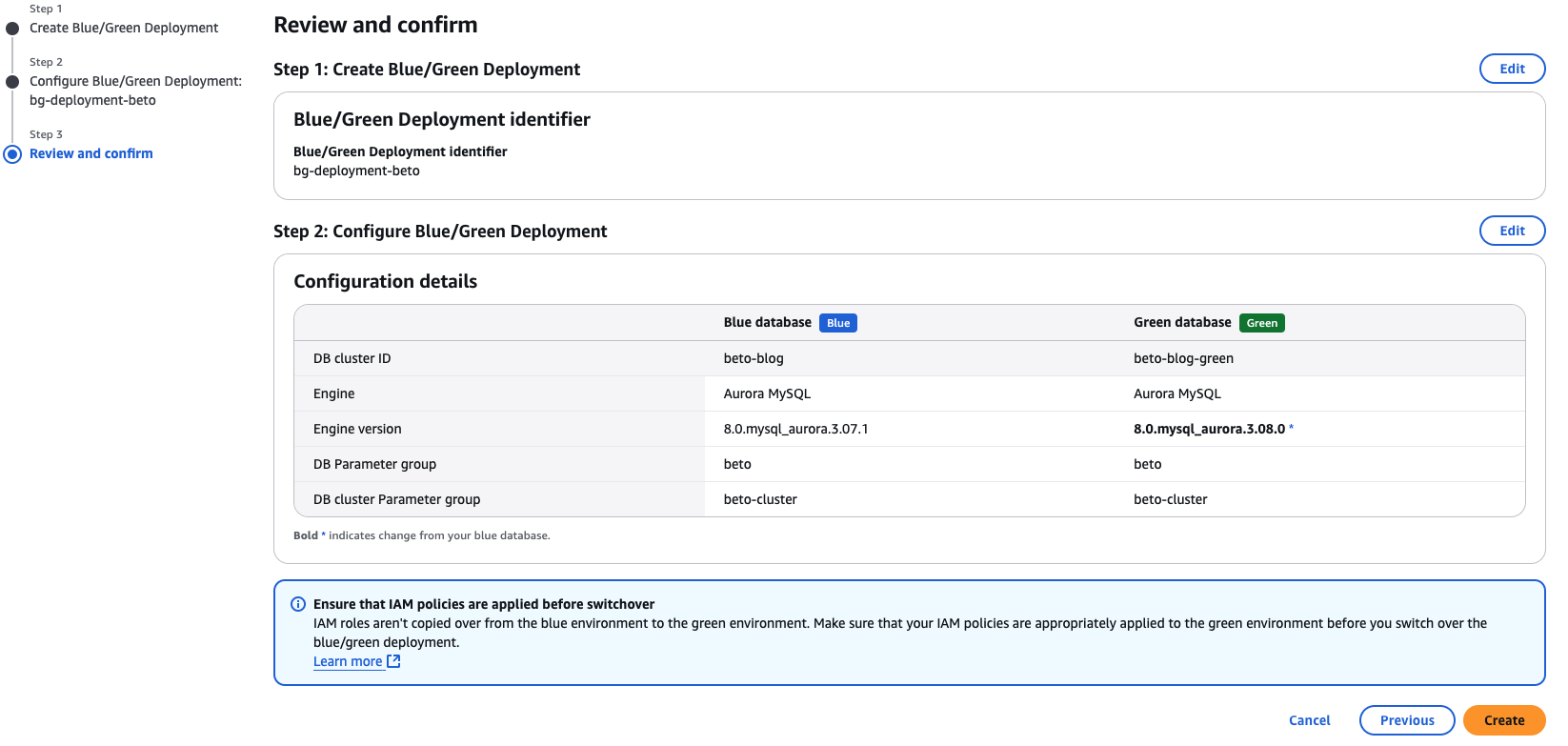Viewport: 1568px width, 746px height.
Task: Click the bg-deployment-beto identifier value
Action: coord(356,171)
